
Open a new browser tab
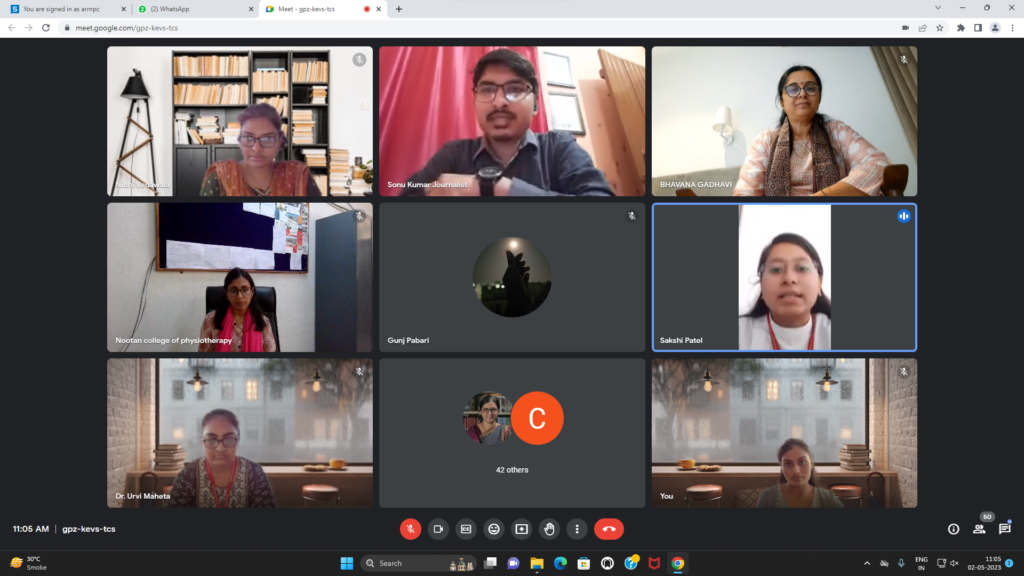tap(399, 9)
